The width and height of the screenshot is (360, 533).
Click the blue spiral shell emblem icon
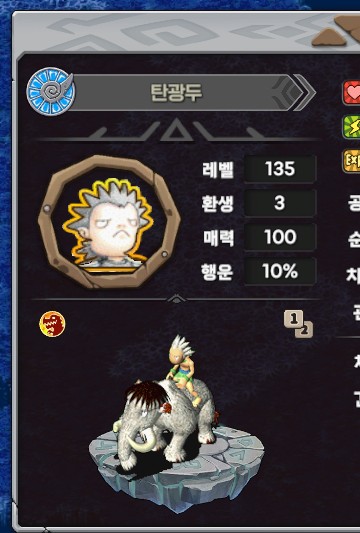click(51, 91)
